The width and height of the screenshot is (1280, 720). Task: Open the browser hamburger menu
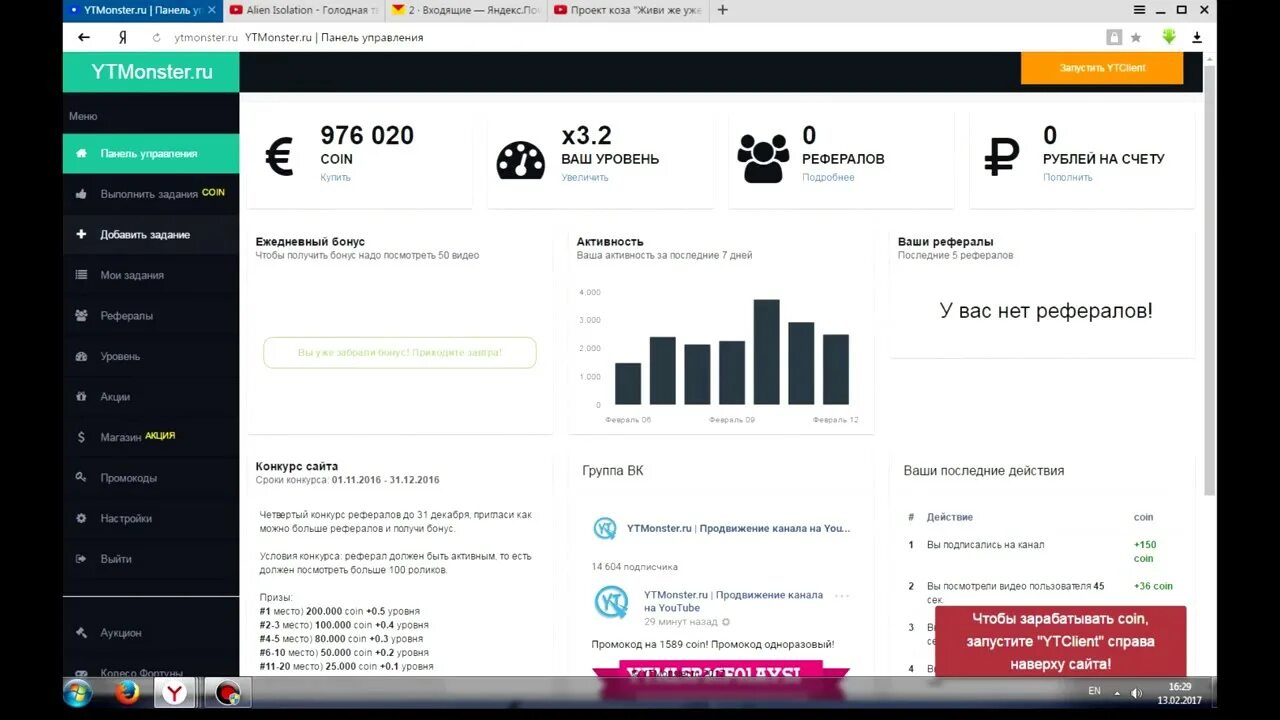[1139, 10]
